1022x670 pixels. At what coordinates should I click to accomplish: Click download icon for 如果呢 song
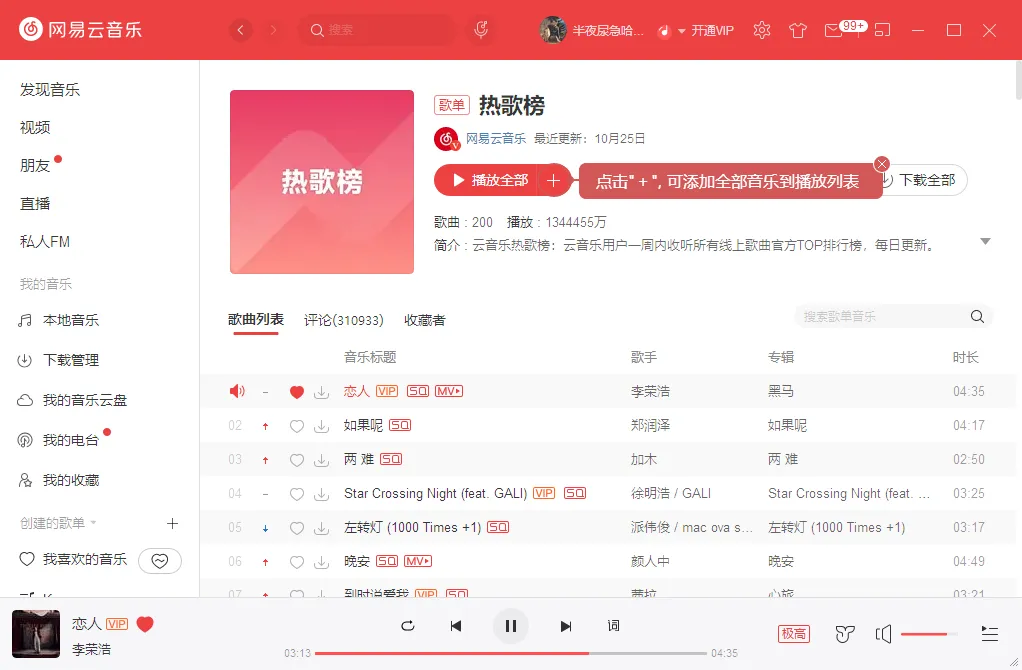[x=321, y=426]
